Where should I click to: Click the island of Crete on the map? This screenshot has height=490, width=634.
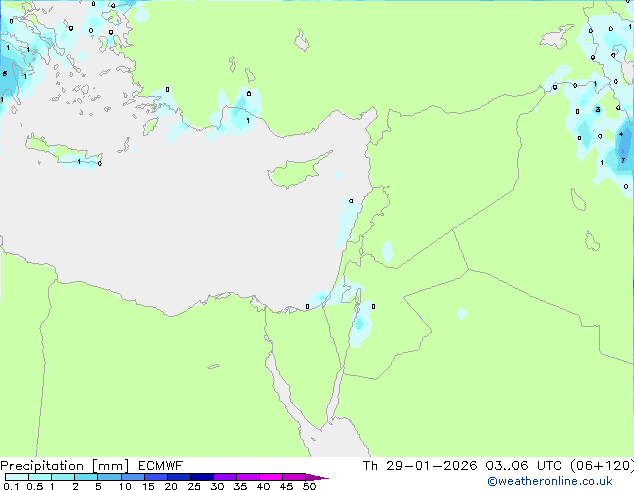tap(63, 151)
